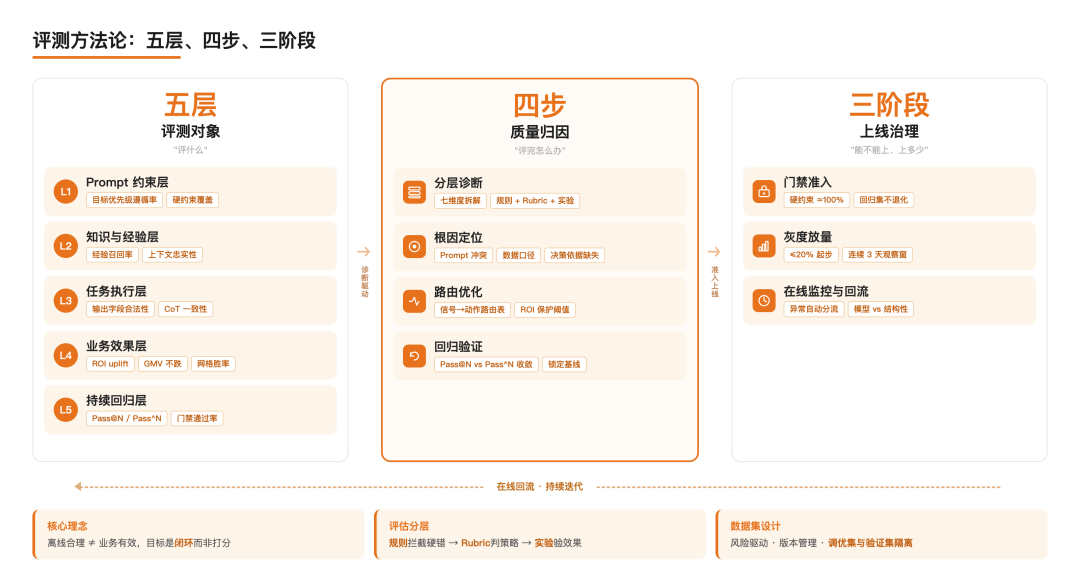Image resolution: width=1080 pixels, height=581 pixels.
Task: Click the 根因定位 target icon
Action: [414, 246]
